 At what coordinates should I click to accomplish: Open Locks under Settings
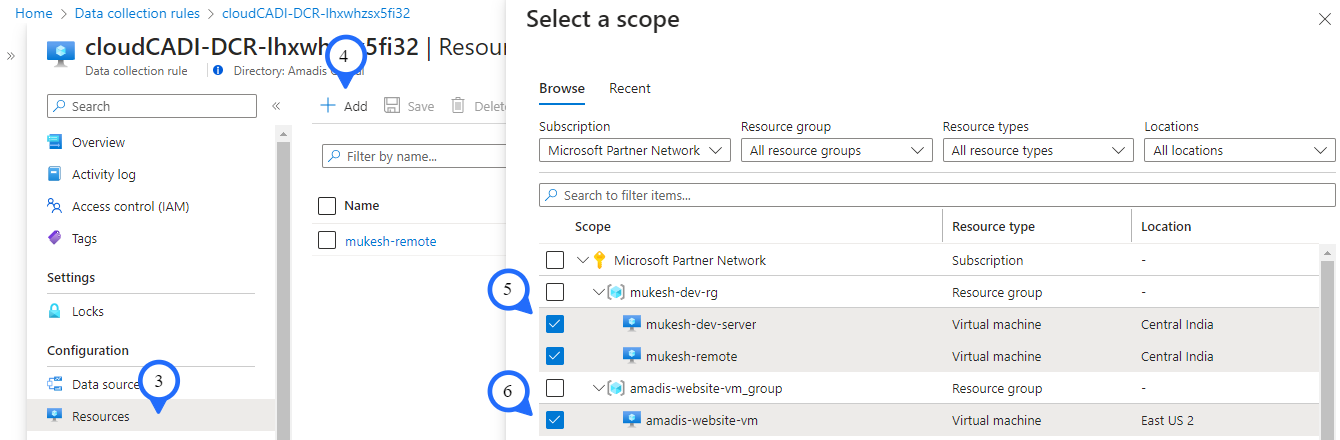point(87,311)
